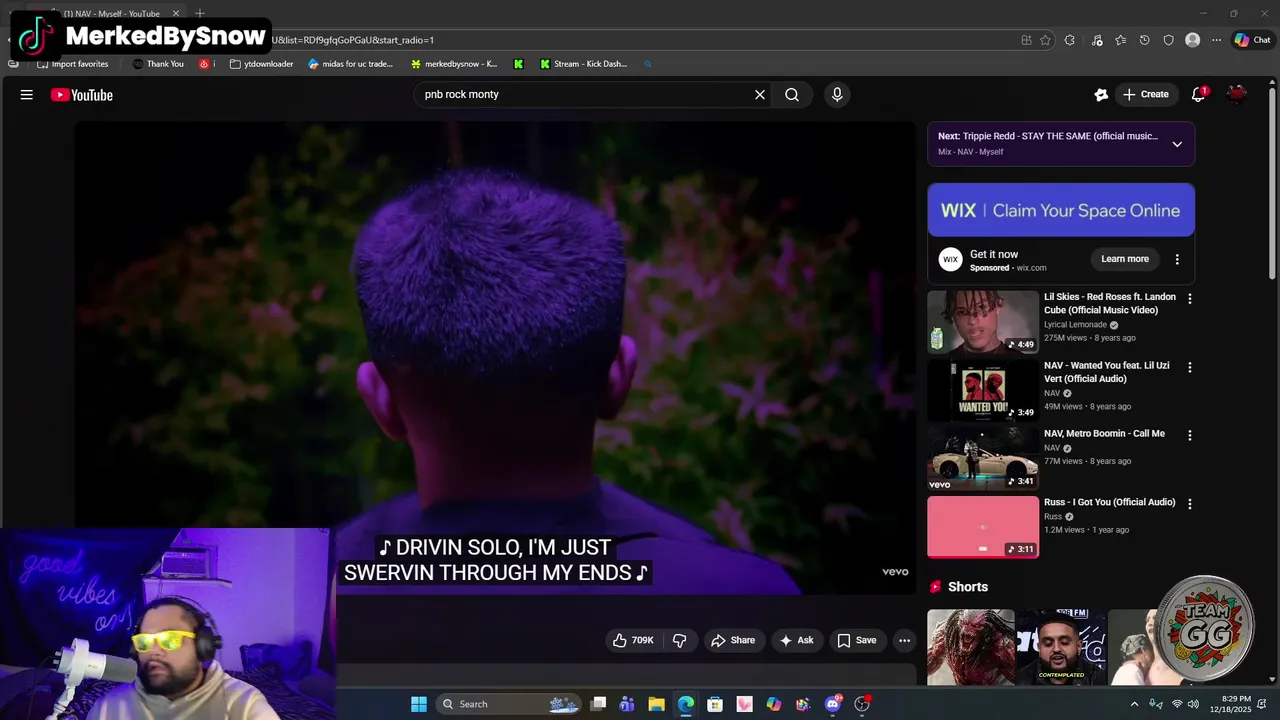Open Windows Start menu
The height and width of the screenshot is (720, 1280).
(419, 704)
